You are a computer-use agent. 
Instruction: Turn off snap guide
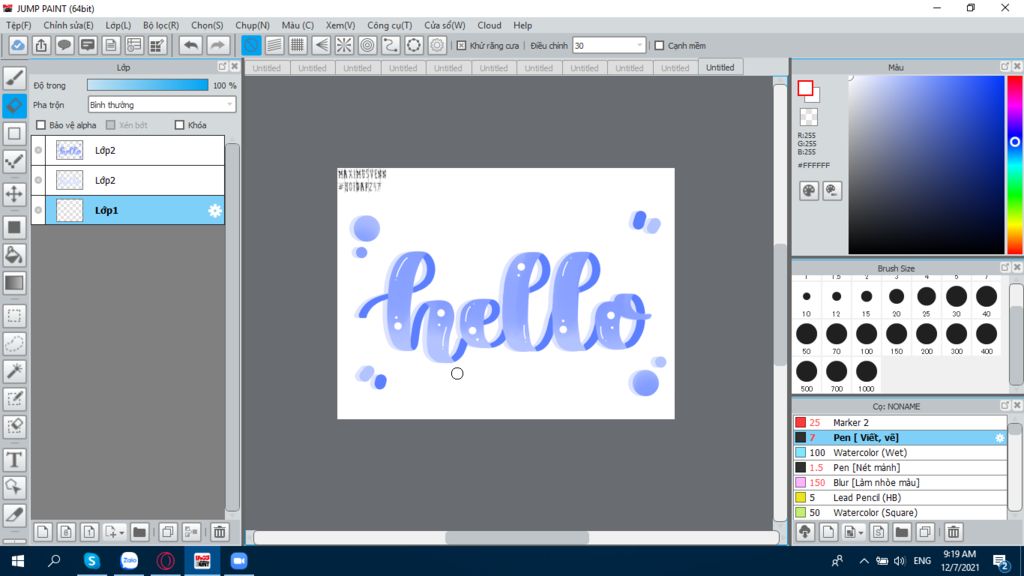click(251, 46)
